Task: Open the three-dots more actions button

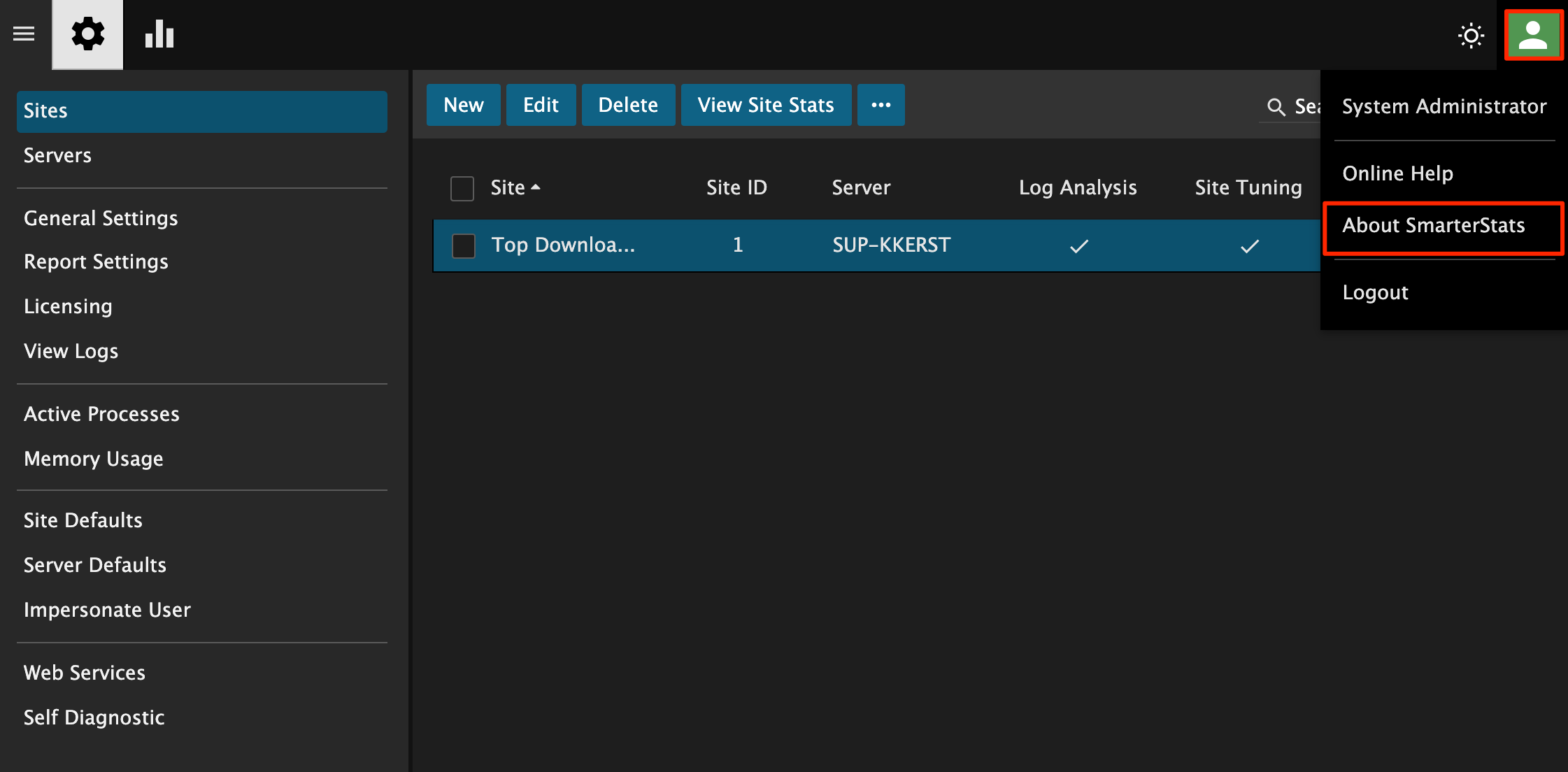Action: (x=881, y=105)
